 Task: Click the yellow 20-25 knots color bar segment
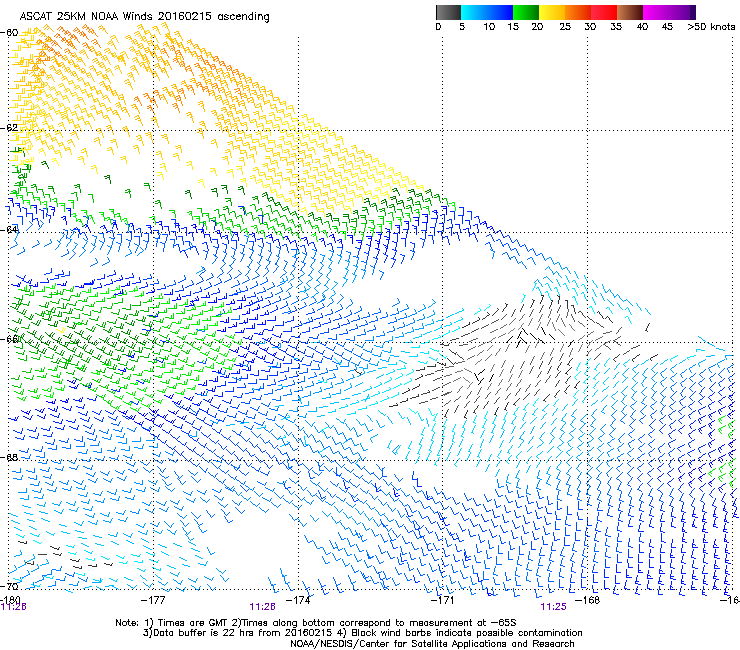[552, 12]
